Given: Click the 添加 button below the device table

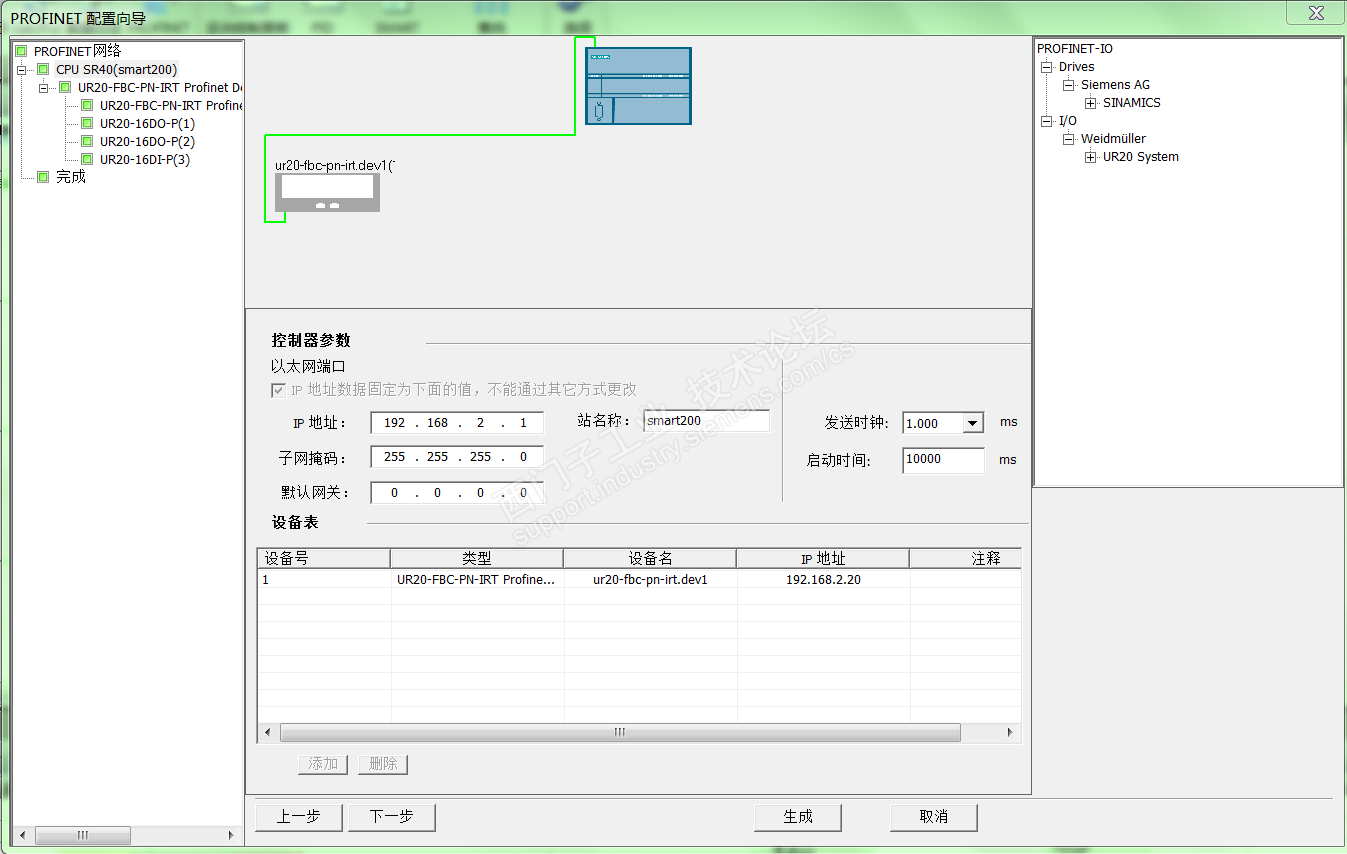Looking at the screenshot, I should 323,764.
